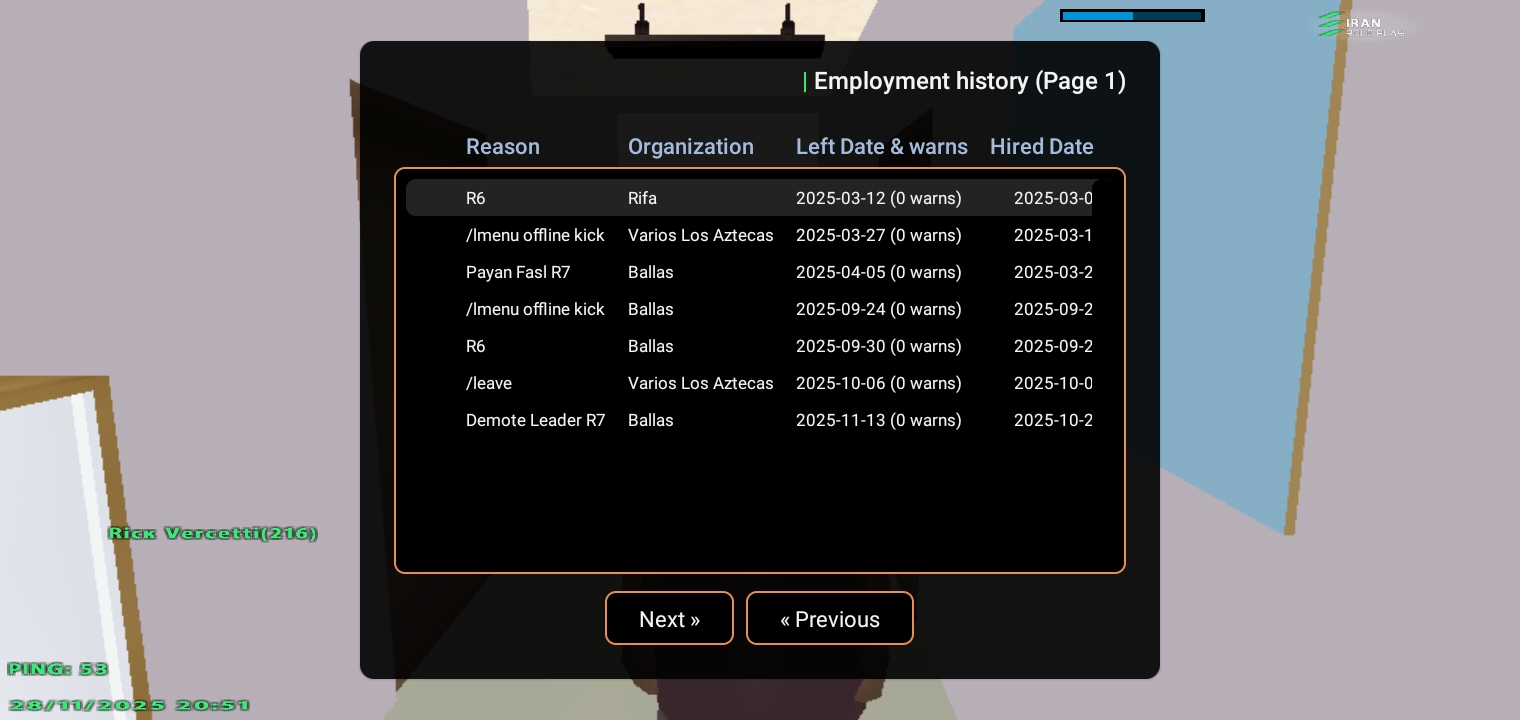Click the « Previous button
This screenshot has height=720, width=1520.
tap(829, 618)
